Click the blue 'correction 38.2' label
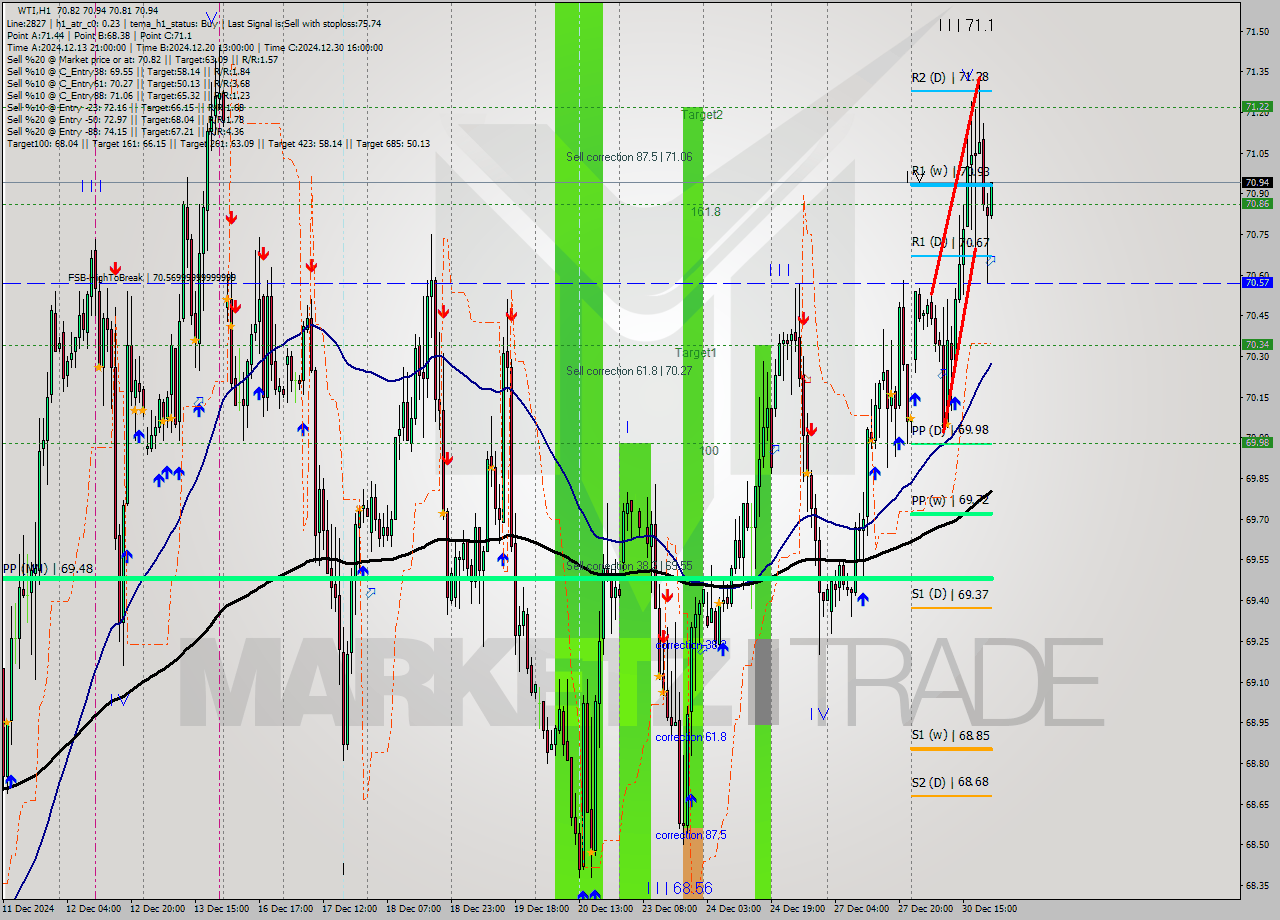This screenshot has height=920, width=1280. pos(691,646)
